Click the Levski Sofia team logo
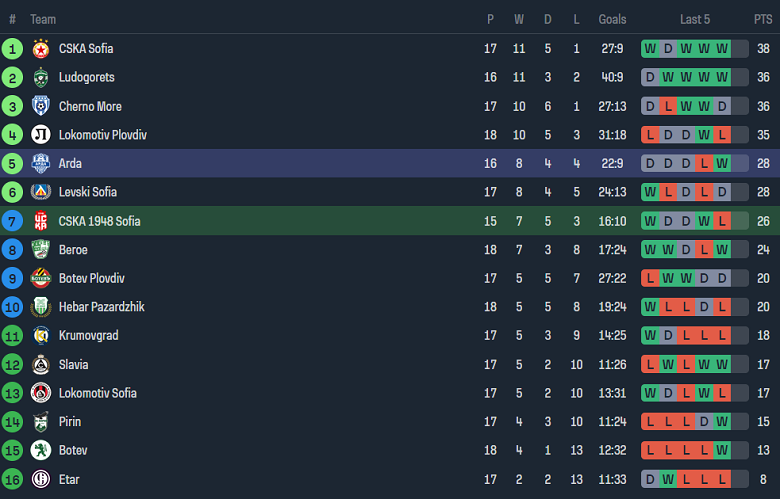 tap(41, 192)
